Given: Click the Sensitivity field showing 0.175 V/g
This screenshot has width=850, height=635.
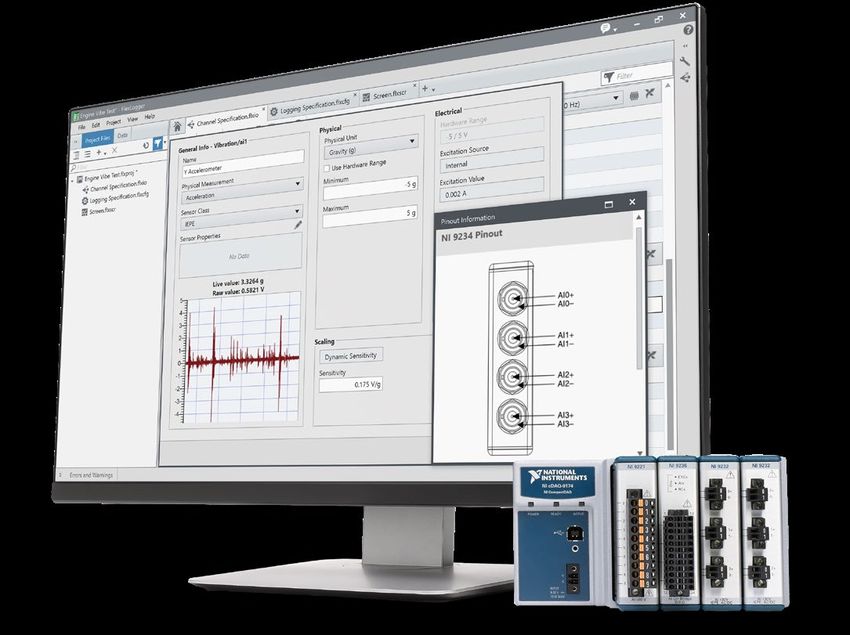Looking at the screenshot, I should click(x=351, y=384).
